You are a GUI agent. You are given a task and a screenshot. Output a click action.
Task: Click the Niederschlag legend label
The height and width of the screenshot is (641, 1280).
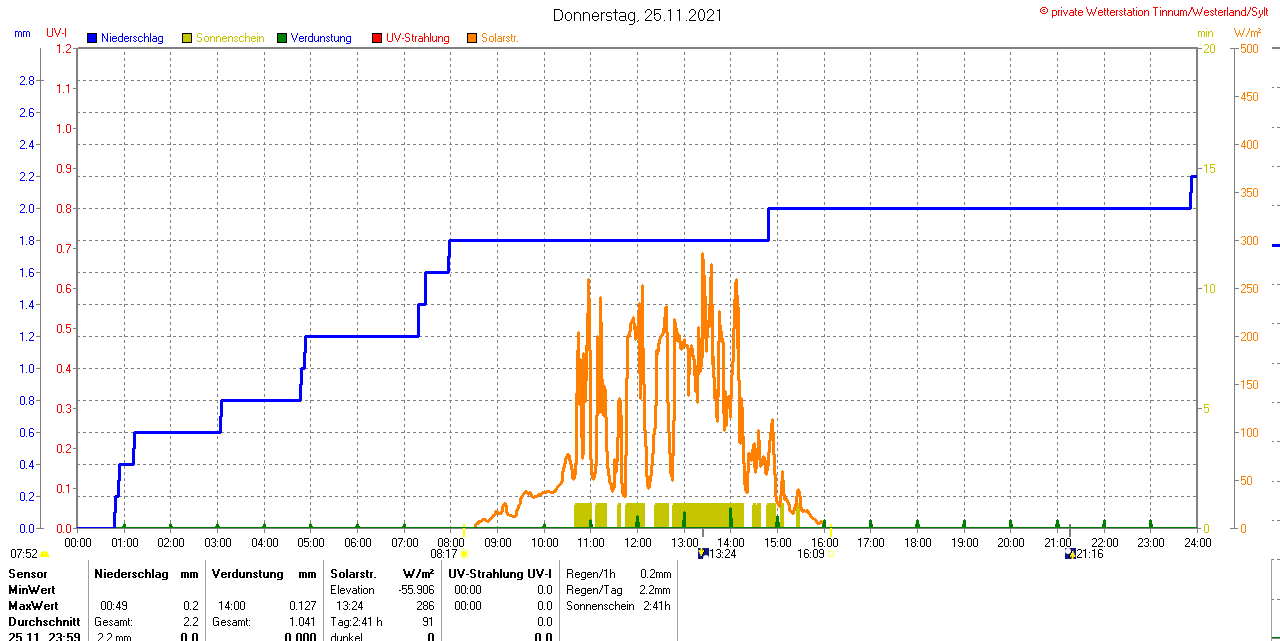pos(132,38)
